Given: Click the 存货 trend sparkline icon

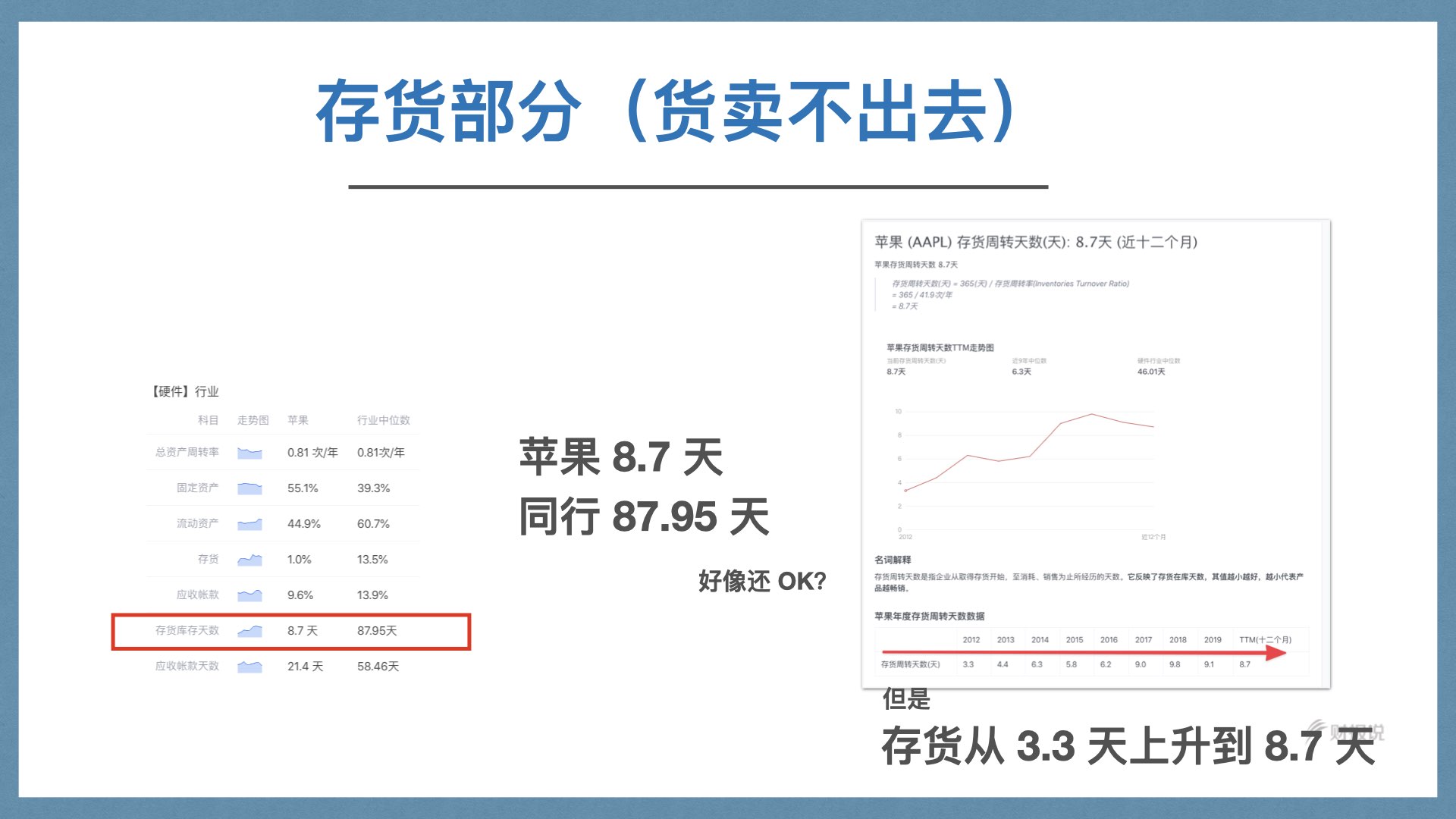Looking at the screenshot, I should tap(249, 560).
